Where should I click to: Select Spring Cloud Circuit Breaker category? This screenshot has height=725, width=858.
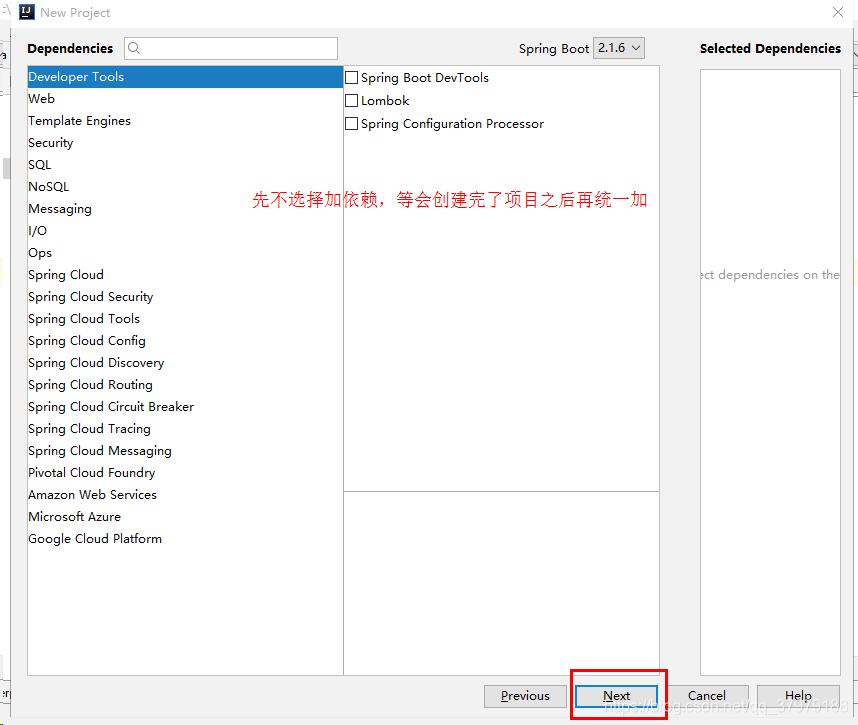[185, 407]
